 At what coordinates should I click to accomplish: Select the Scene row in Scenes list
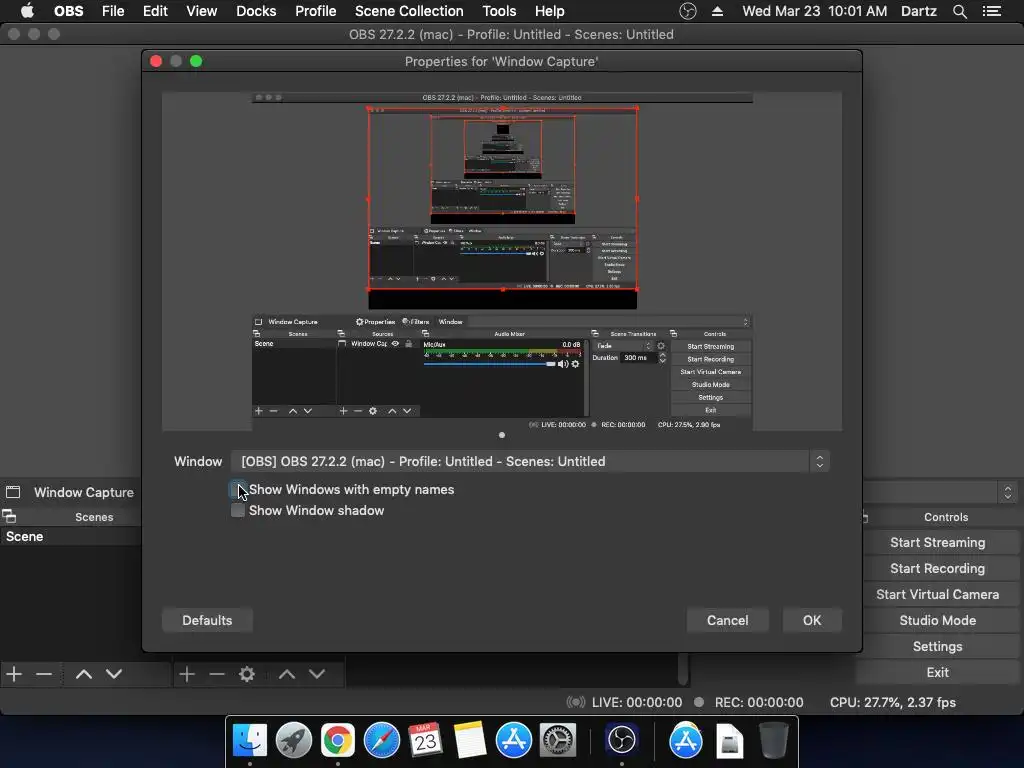(x=71, y=536)
